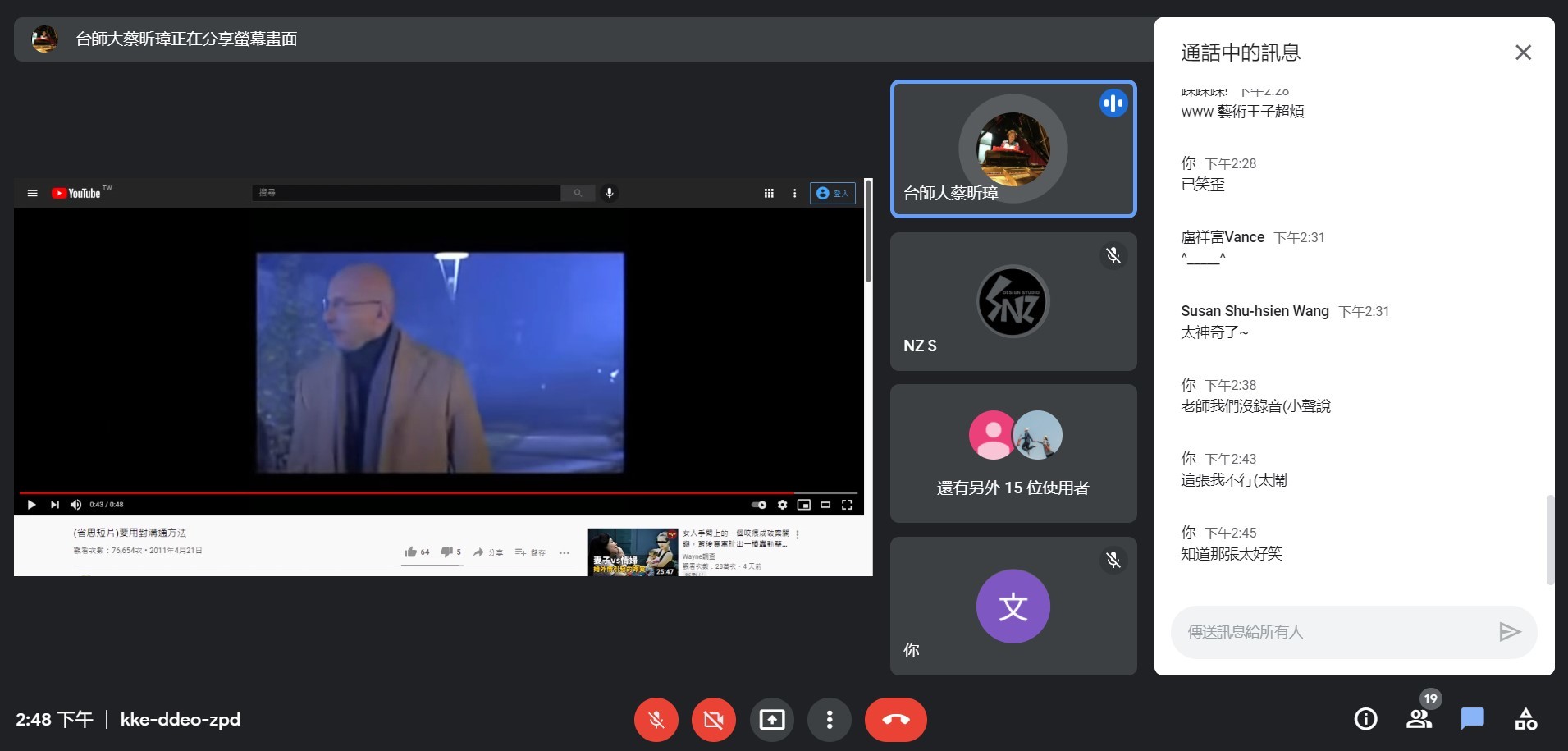Click the 0:43 / 0:48 video time display
Image resolution: width=1568 pixels, height=751 pixels.
(107, 505)
